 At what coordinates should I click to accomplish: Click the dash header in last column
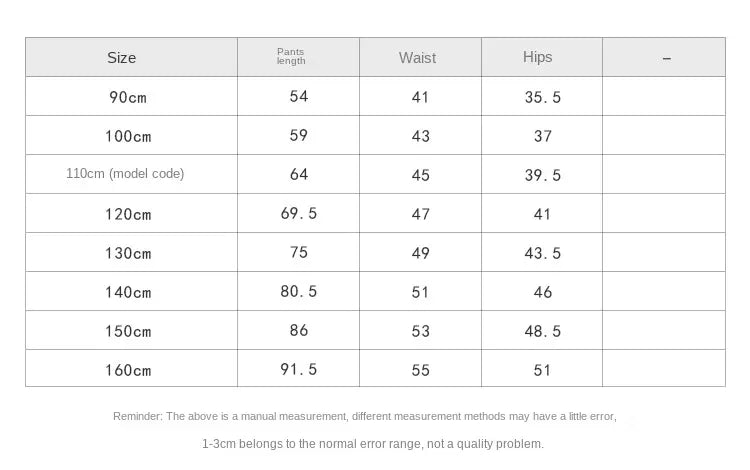tap(667, 59)
